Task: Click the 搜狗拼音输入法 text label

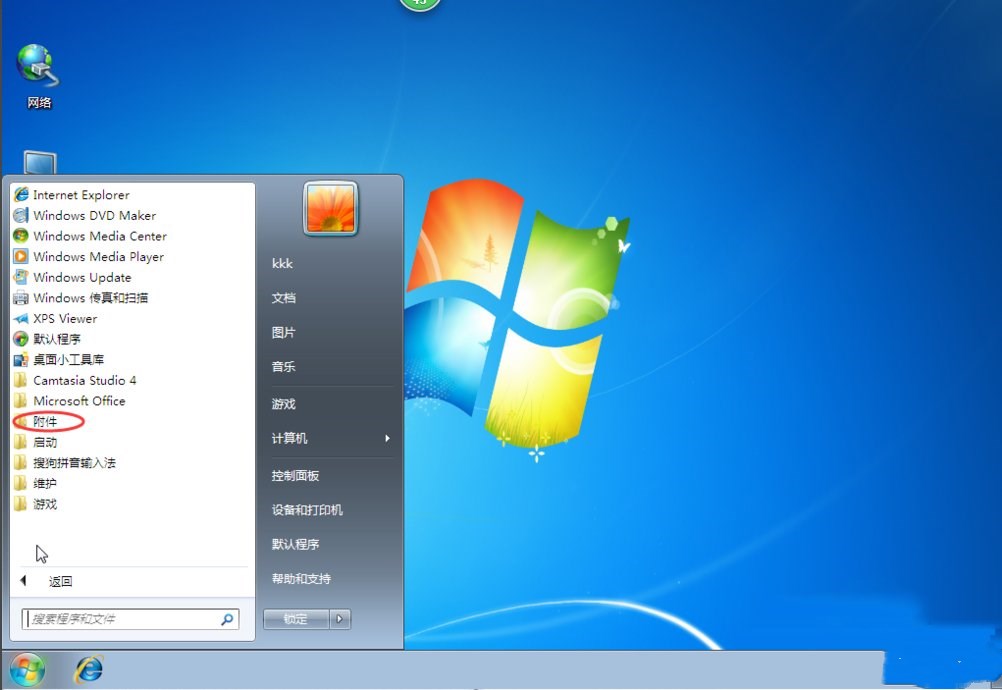Action: click(x=75, y=463)
